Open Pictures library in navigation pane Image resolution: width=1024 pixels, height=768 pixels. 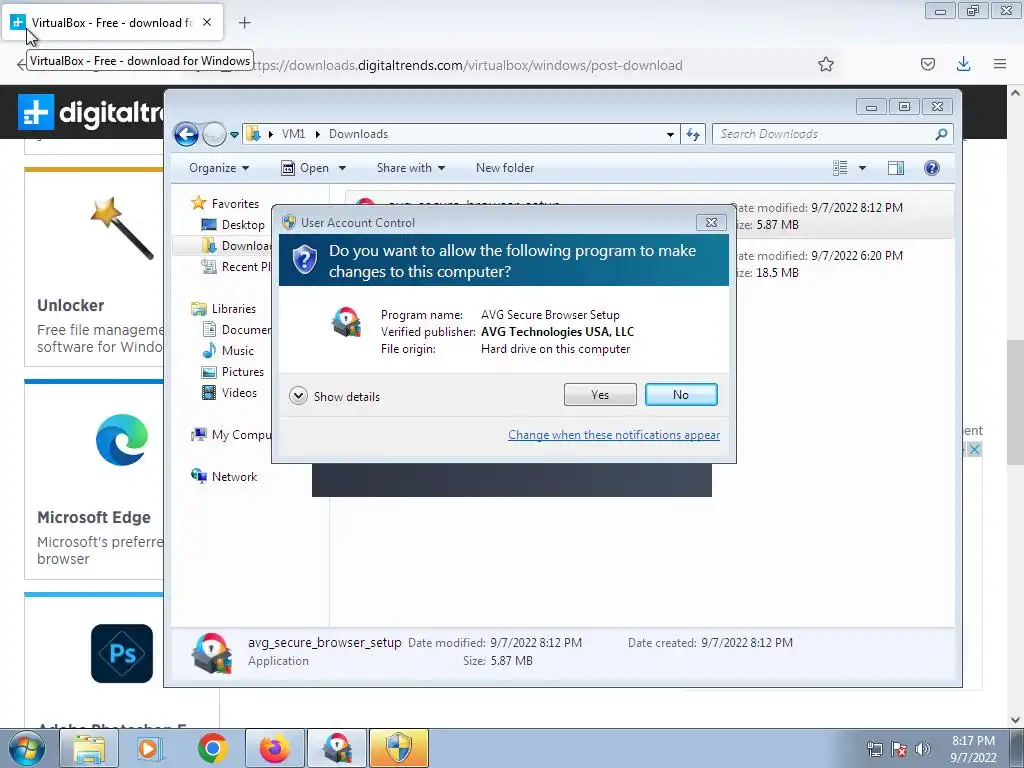[x=233, y=372]
